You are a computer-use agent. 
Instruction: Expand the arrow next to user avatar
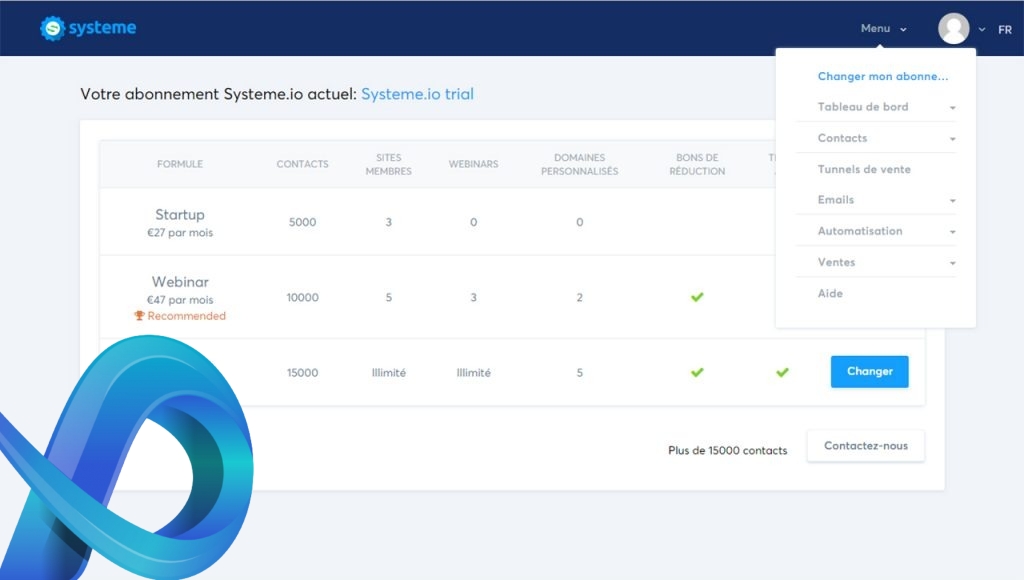click(982, 29)
